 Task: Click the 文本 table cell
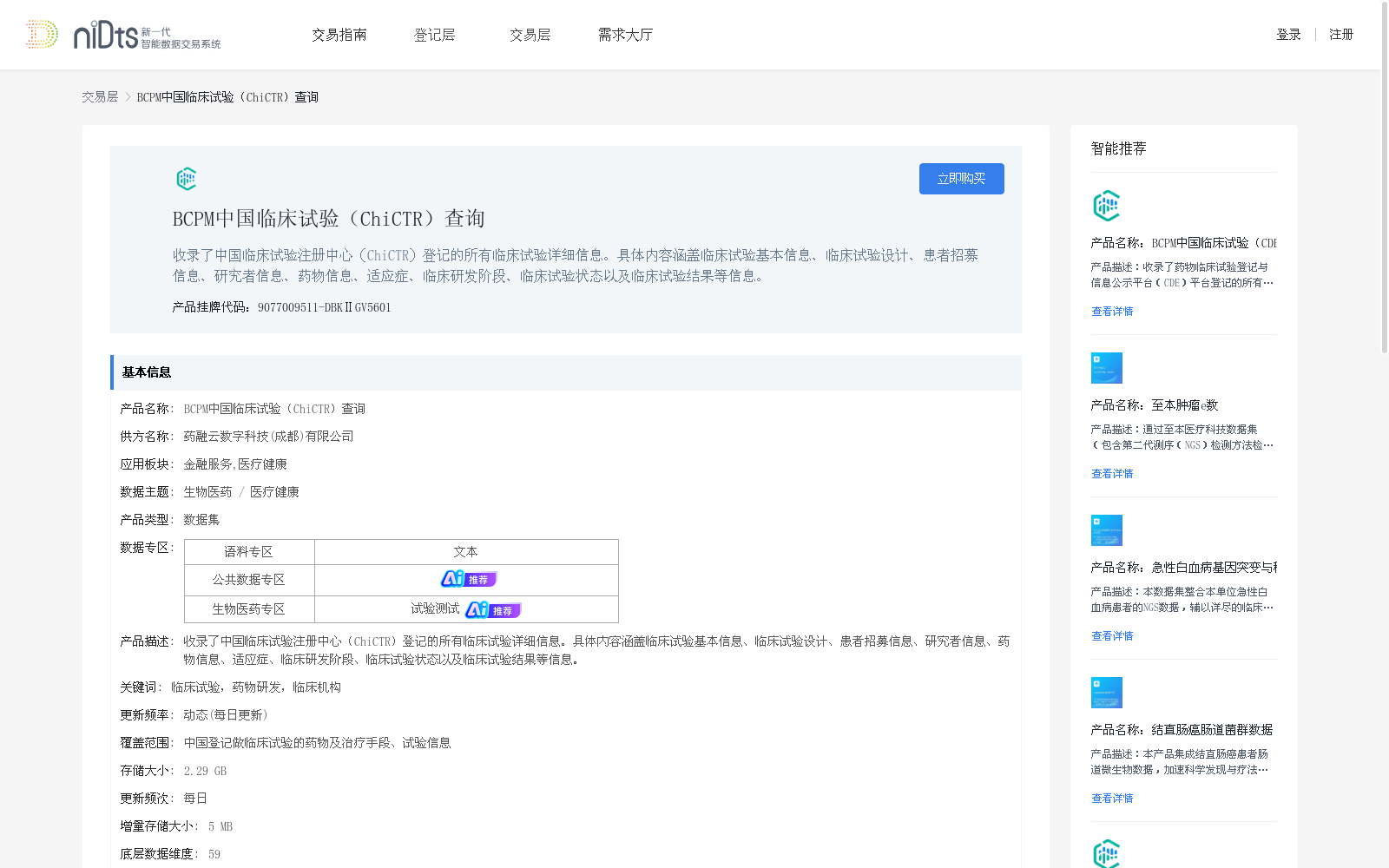click(x=466, y=552)
